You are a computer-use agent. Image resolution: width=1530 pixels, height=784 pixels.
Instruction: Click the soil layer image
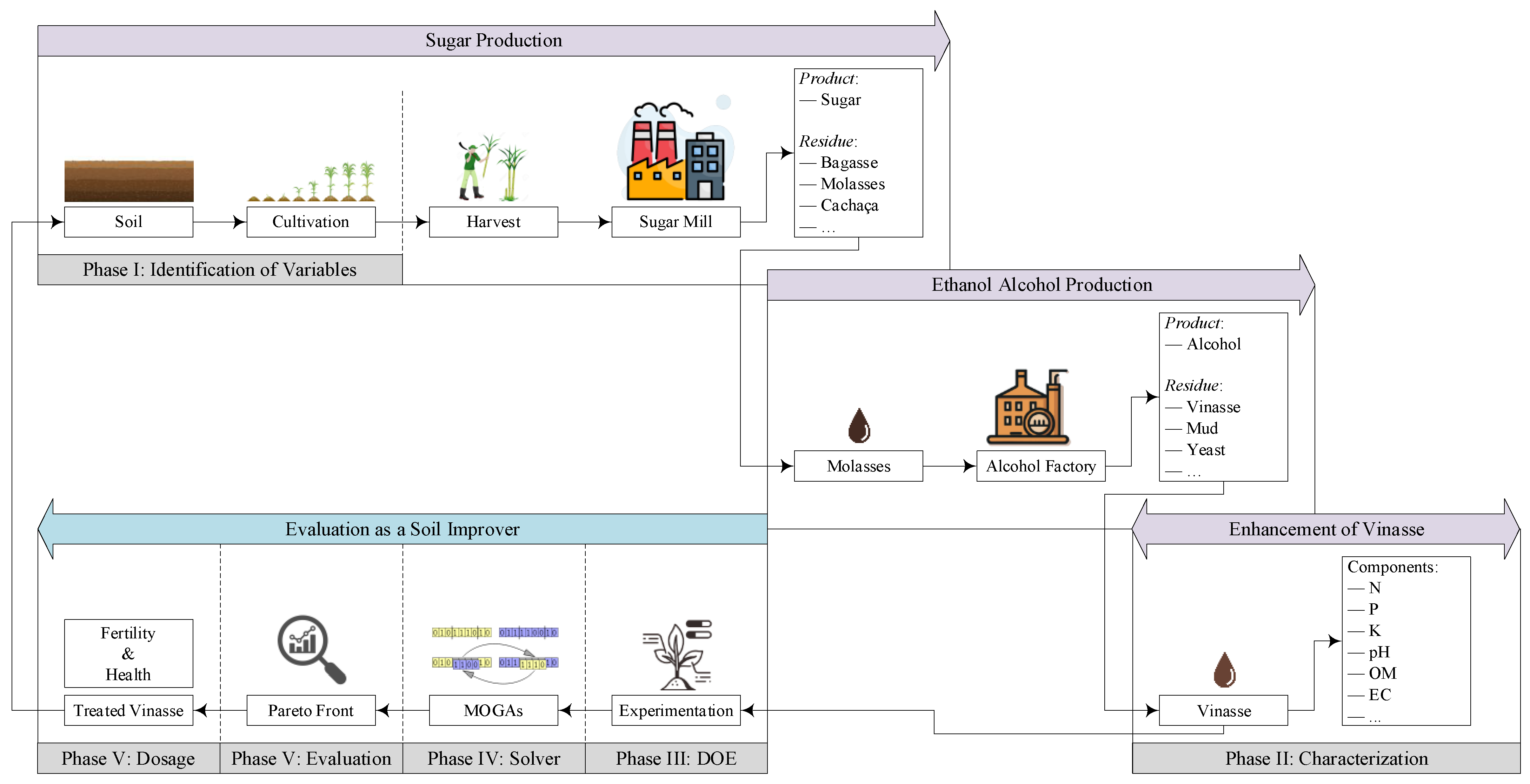point(129,181)
